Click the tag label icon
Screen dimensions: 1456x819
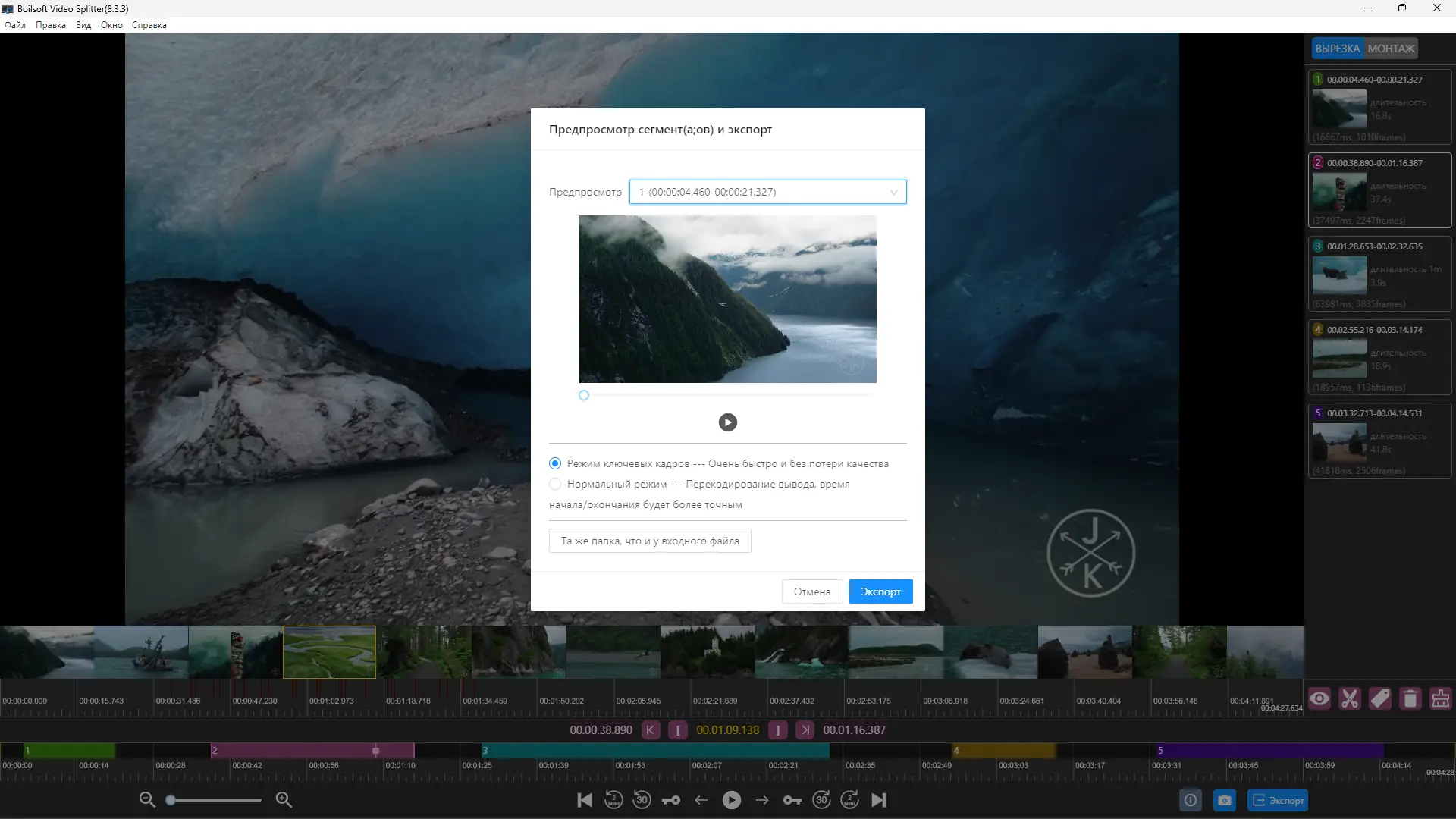1380,698
